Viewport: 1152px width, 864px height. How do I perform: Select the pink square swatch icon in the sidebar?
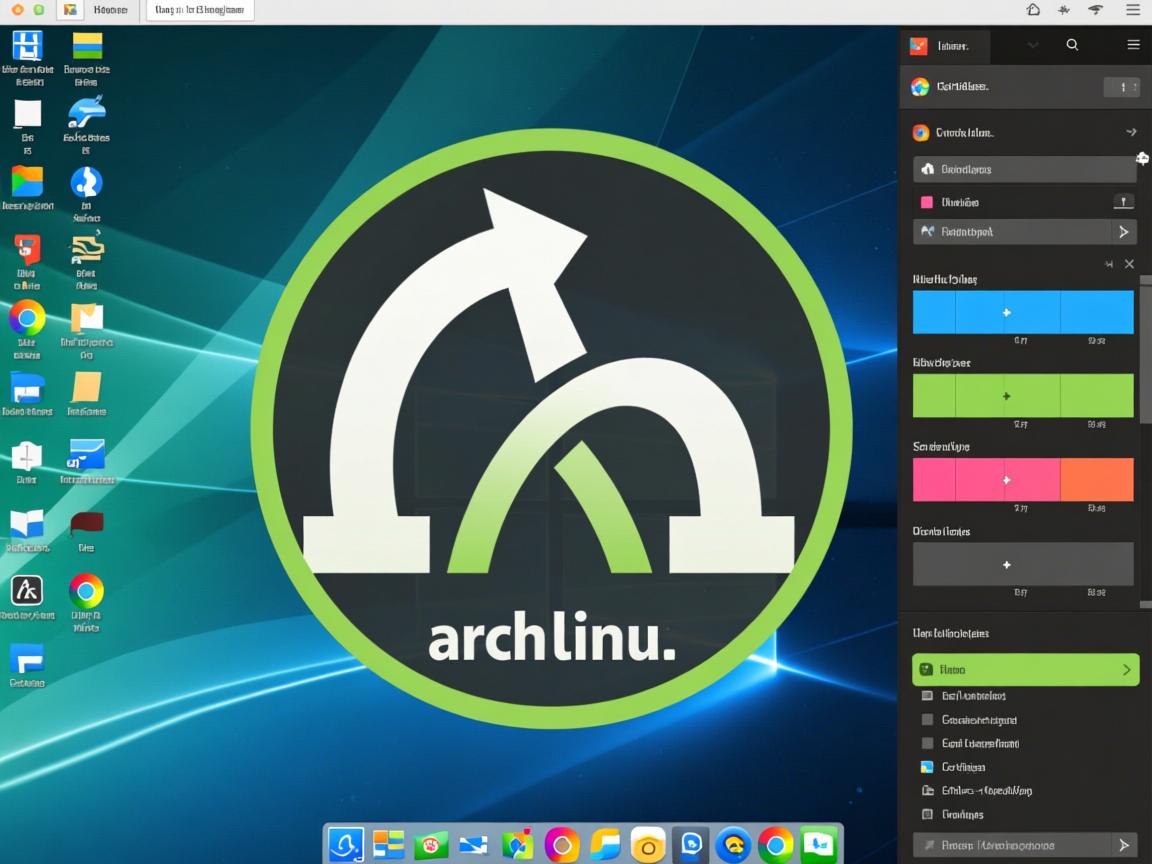tap(925, 202)
